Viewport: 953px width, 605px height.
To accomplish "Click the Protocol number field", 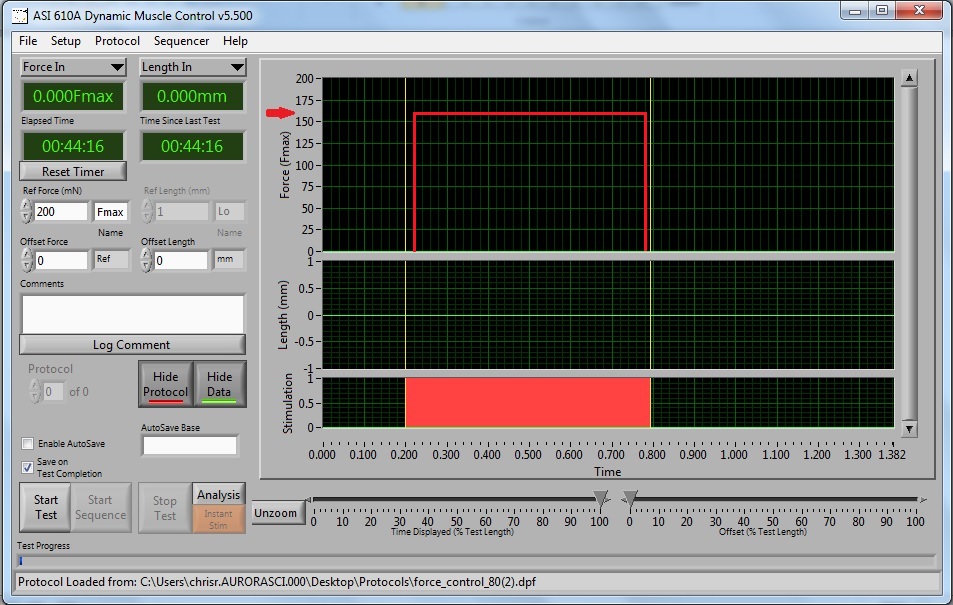I will tap(53, 392).
